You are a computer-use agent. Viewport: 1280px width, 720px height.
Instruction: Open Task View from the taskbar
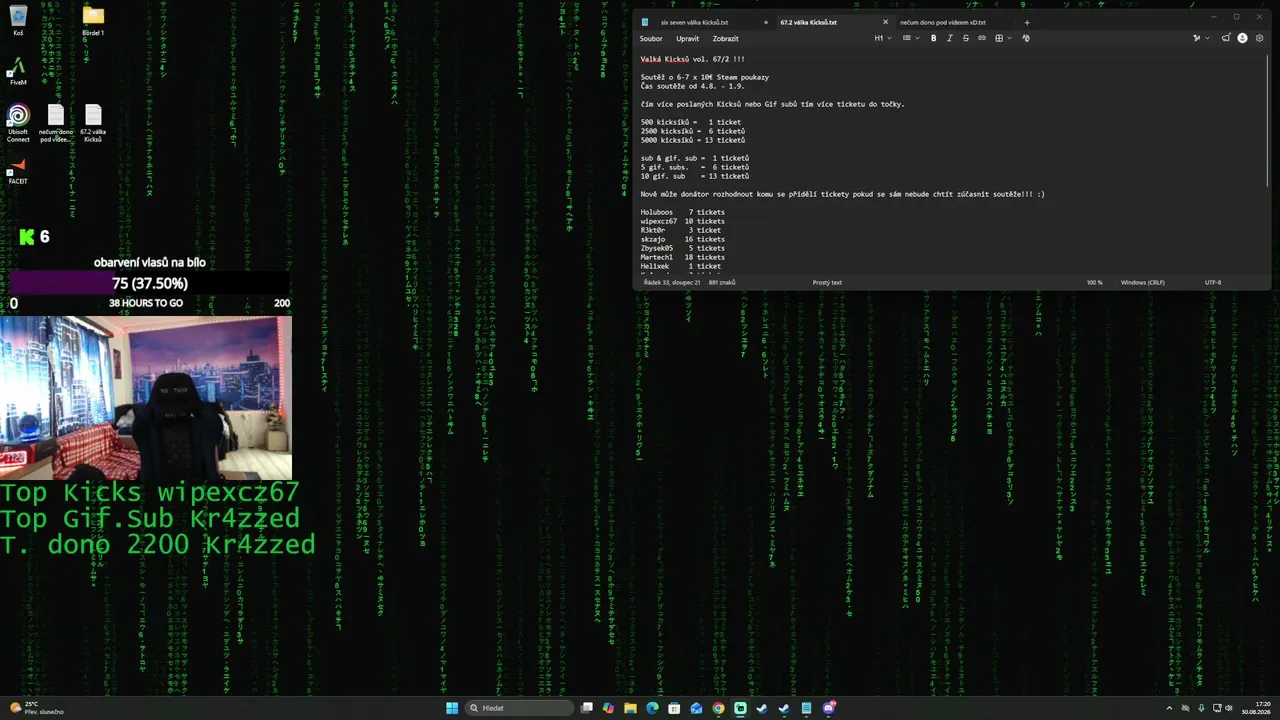588,708
